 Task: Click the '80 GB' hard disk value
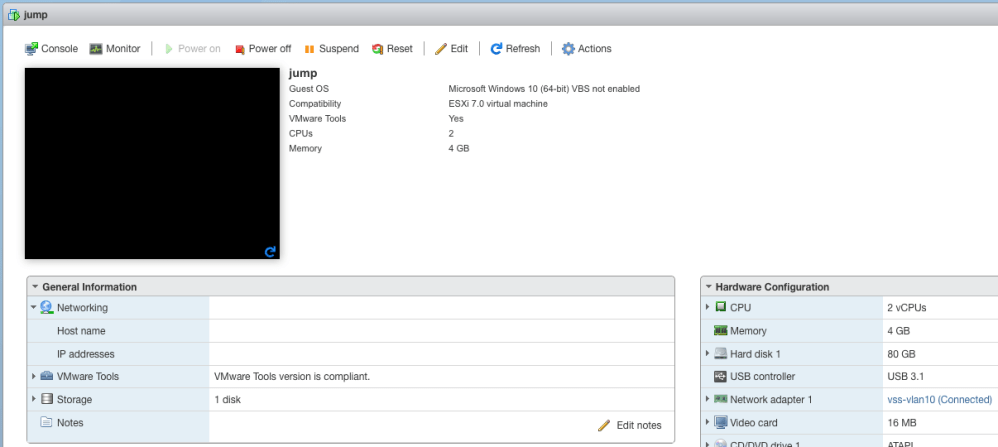pos(901,353)
